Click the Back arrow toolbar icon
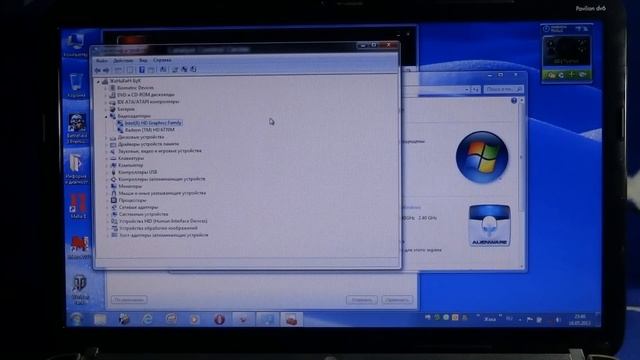Viewport: 640px width, 360px height. pos(98,70)
